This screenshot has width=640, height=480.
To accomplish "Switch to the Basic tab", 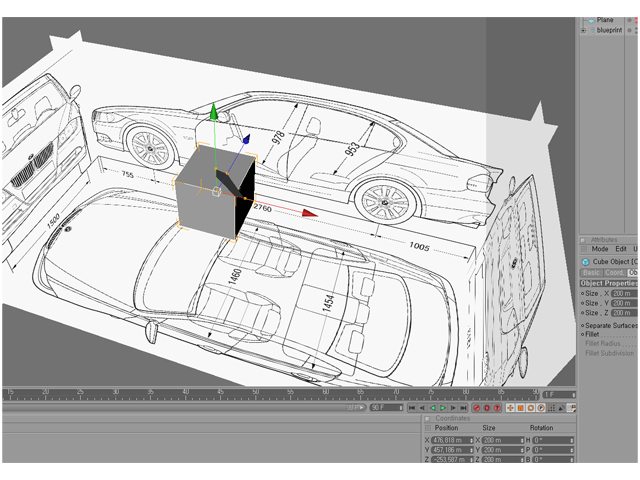I will tap(591, 272).
